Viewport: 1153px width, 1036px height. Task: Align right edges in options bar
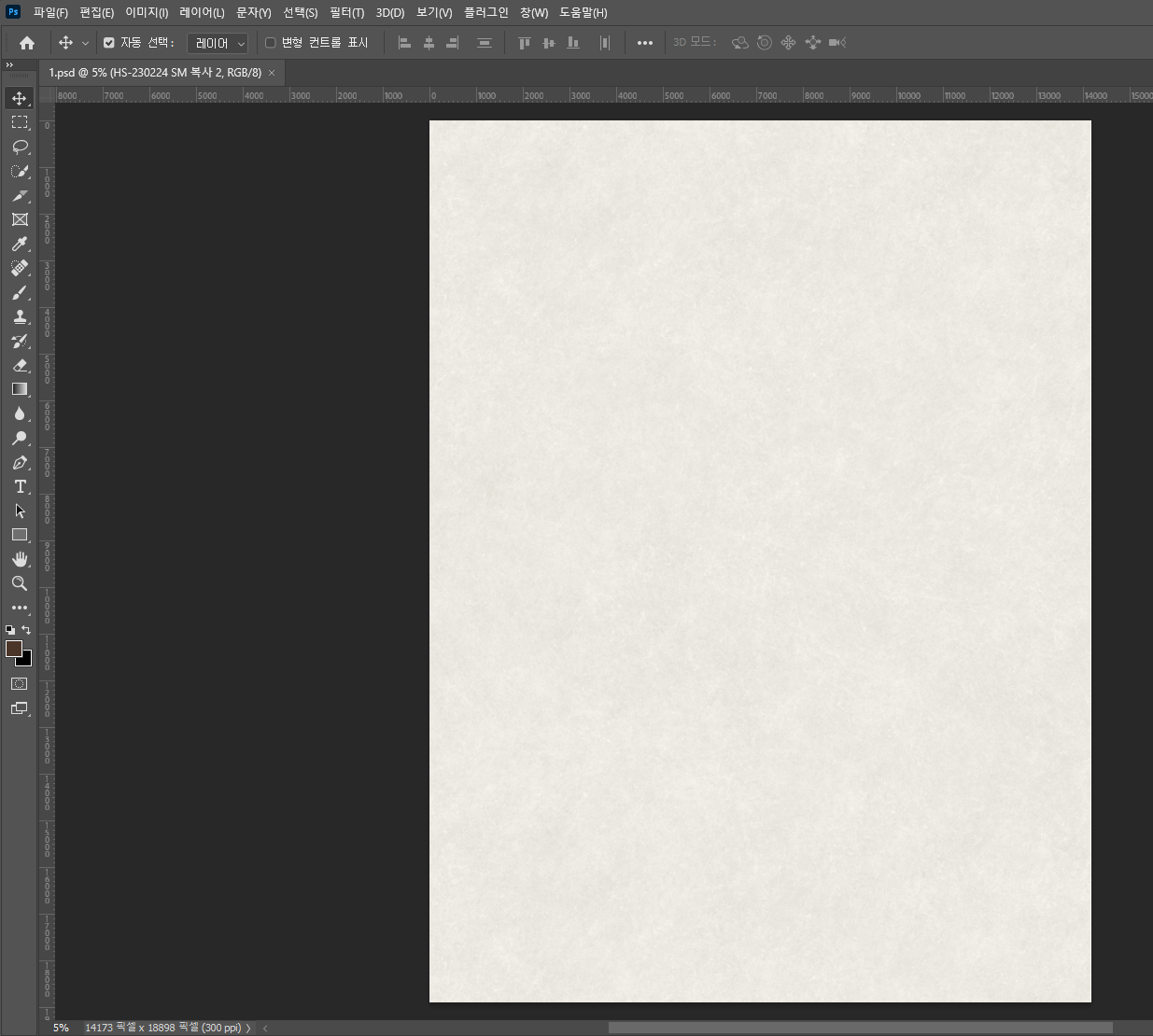pos(453,43)
